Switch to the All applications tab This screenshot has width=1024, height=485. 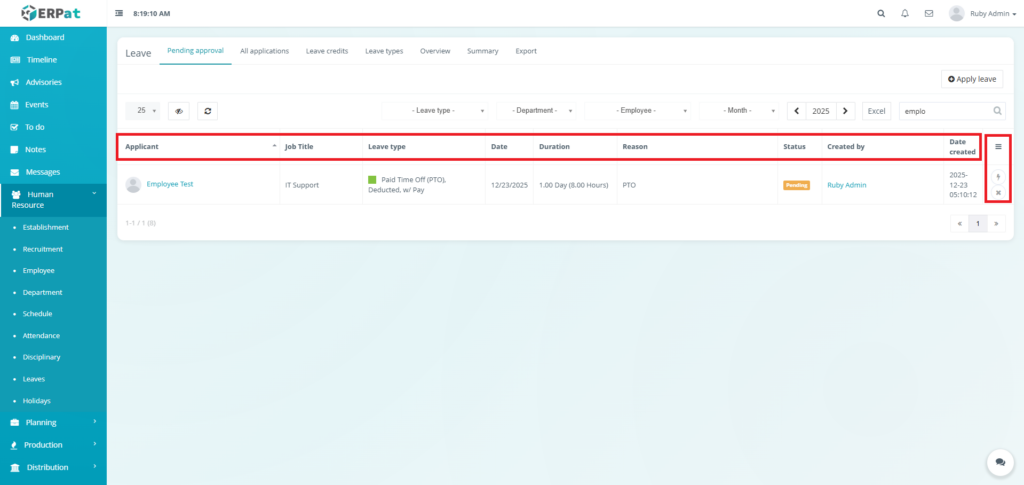264,51
